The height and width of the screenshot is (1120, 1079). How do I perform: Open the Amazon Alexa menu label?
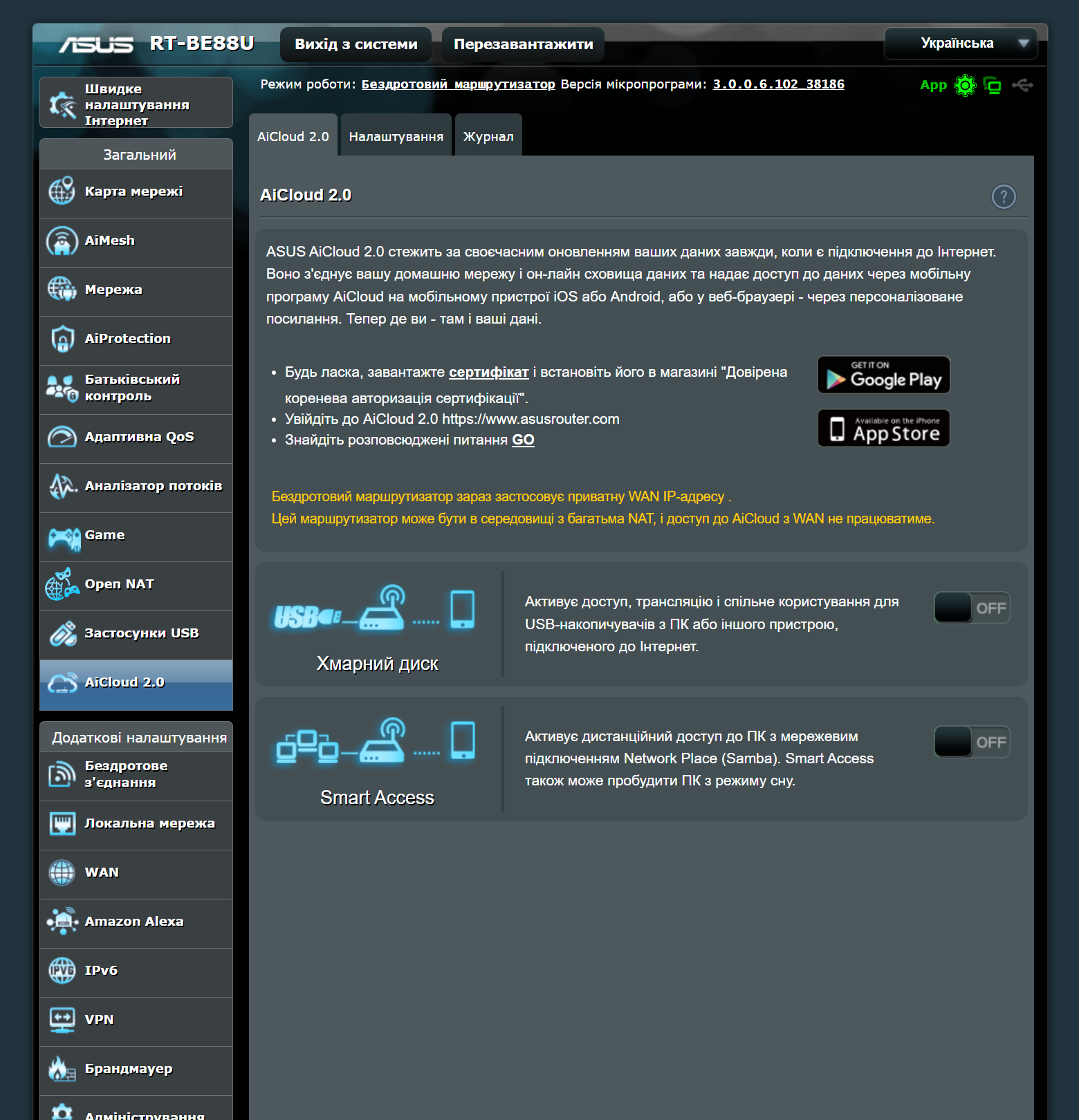pos(134,922)
